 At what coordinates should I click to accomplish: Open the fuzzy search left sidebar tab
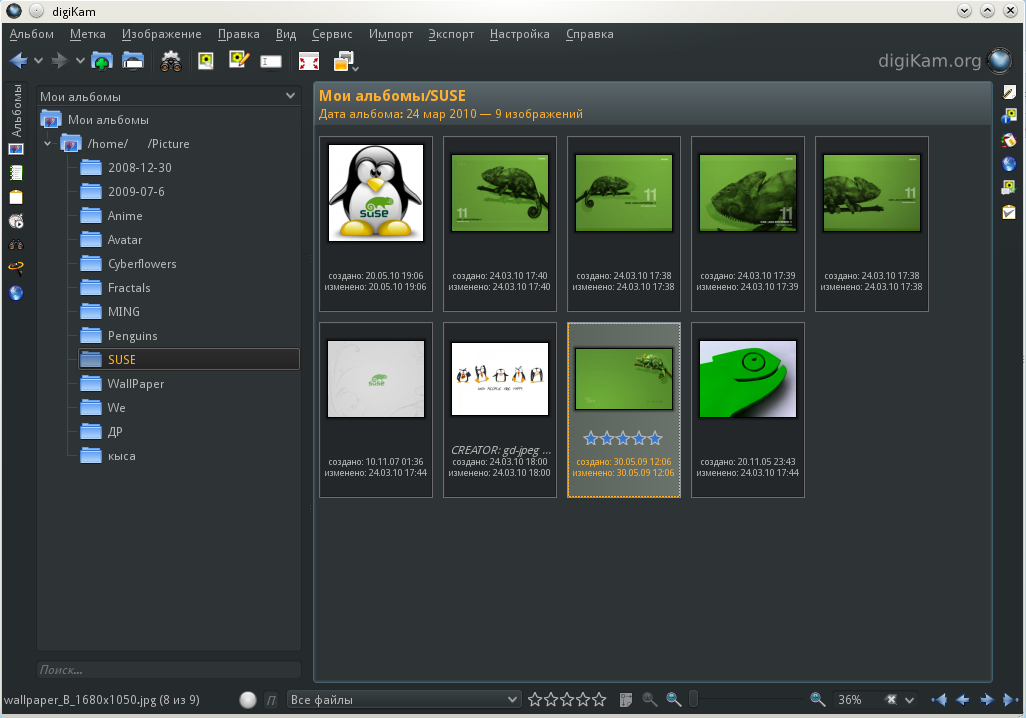tap(16, 268)
